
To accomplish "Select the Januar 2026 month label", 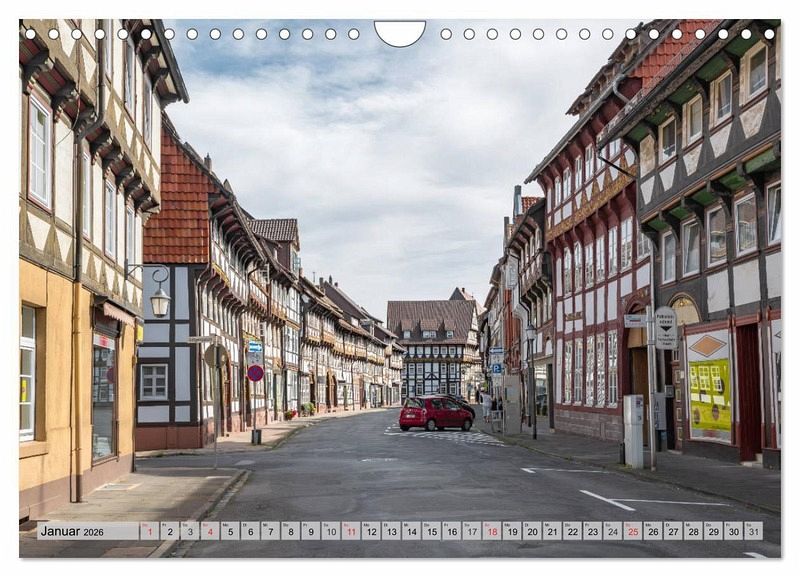I will pos(71,531).
